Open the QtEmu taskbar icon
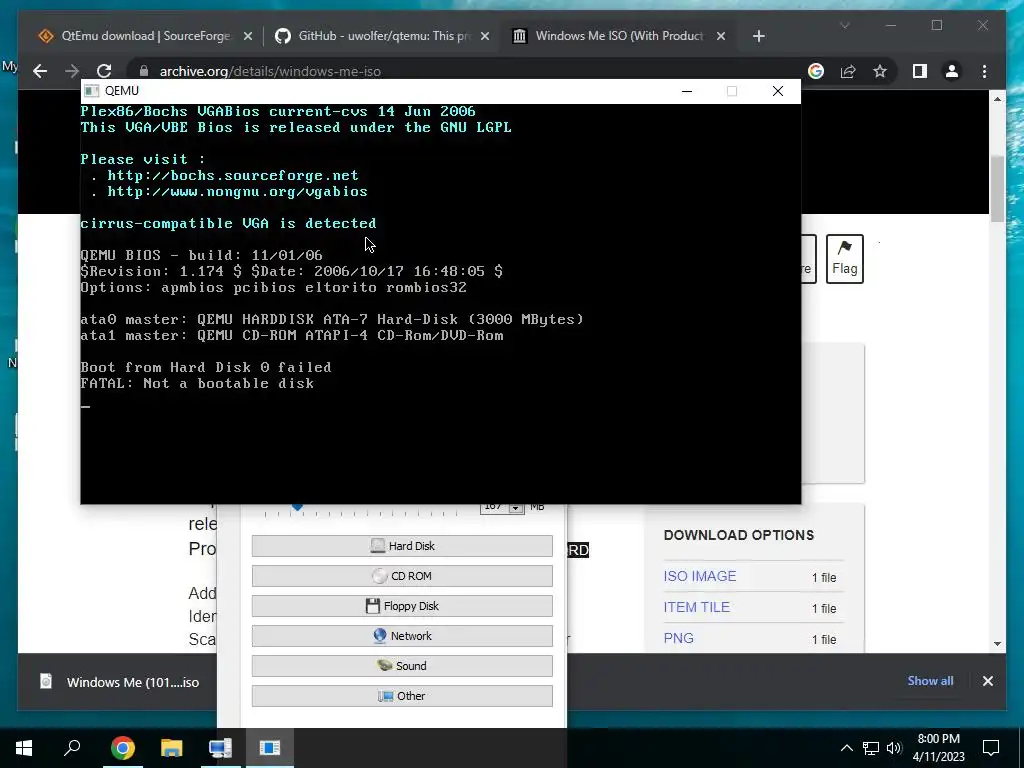The width and height of the screenshot is (1024, 768). point(221,748)
